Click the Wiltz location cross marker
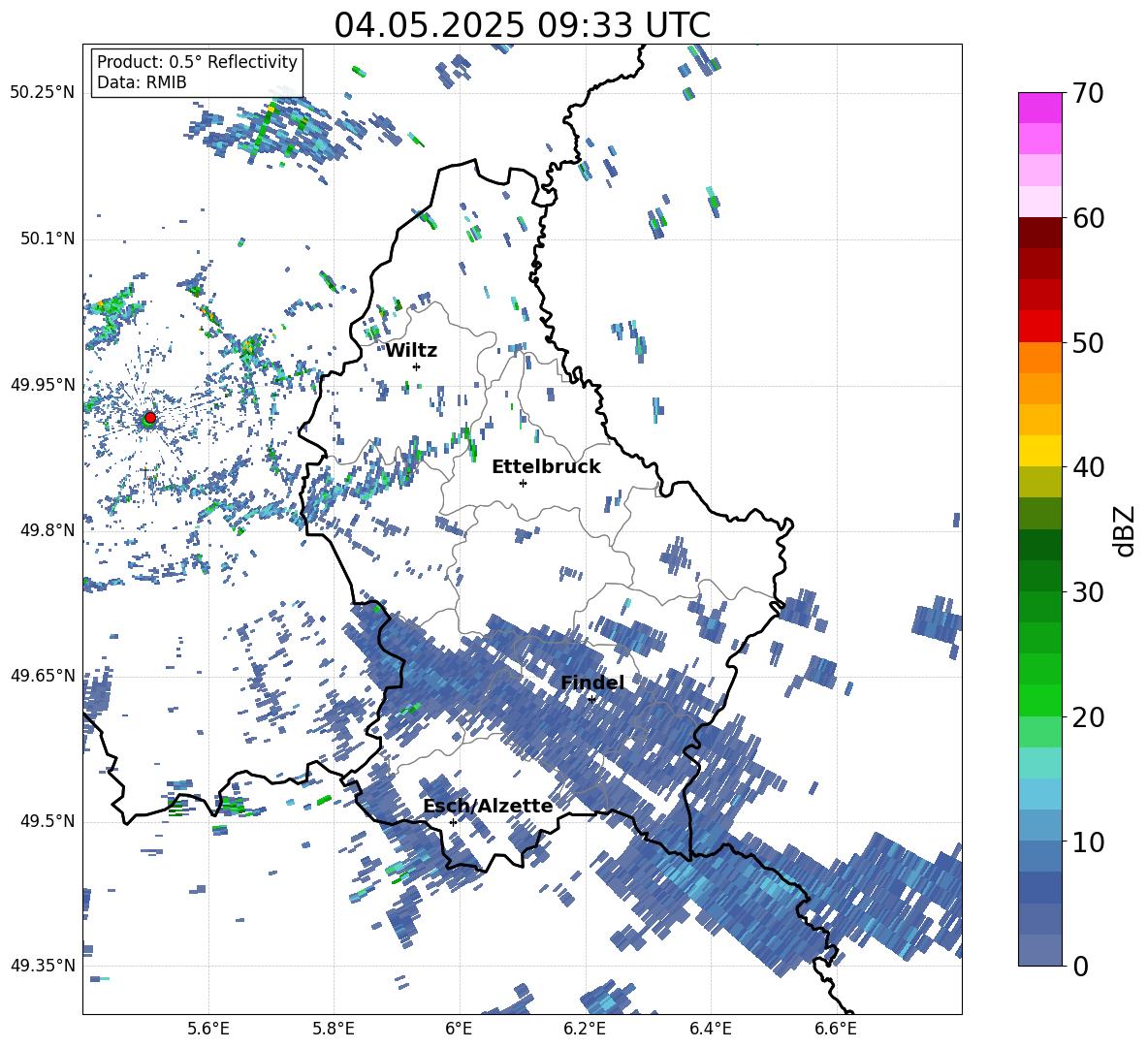Image resolution: width=1148 pixels, height=1048 pixels. pyautogui.click(x=417, y=366)
